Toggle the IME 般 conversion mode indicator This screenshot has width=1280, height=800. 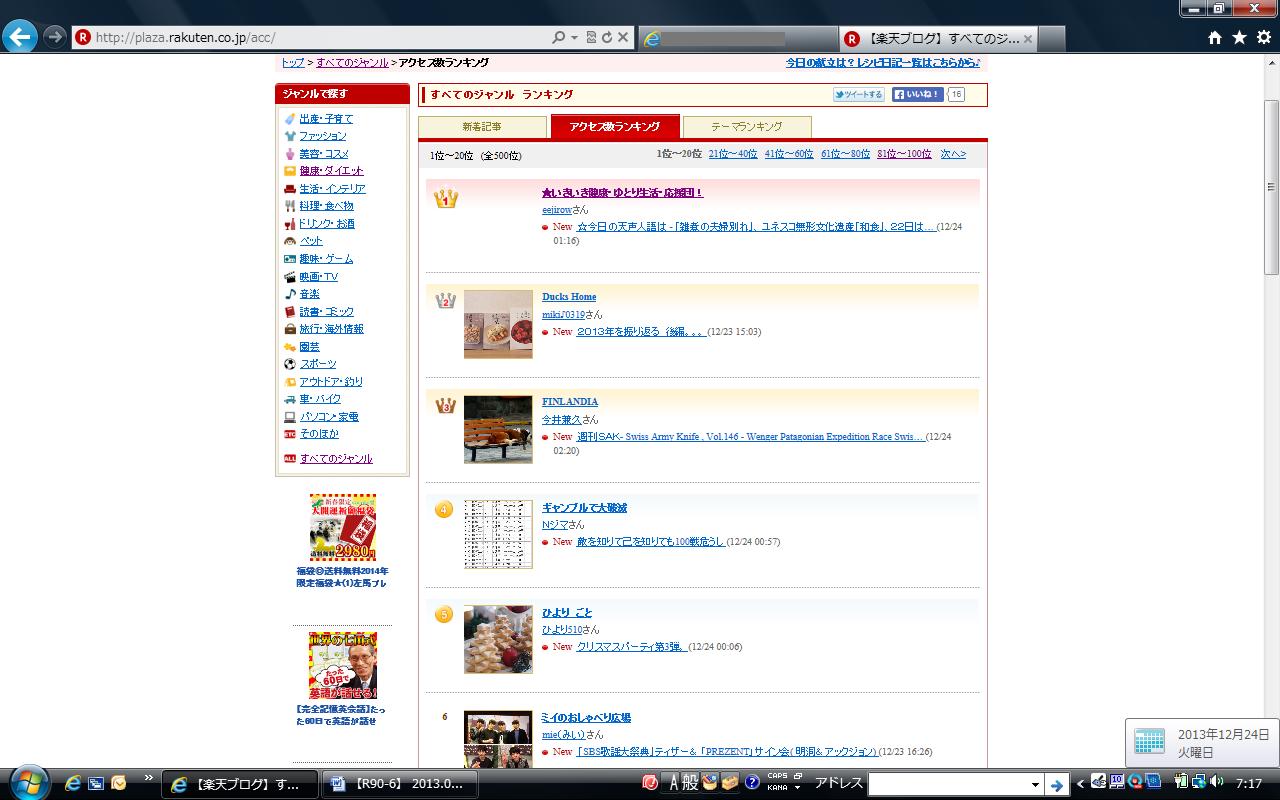click(690, 783)
